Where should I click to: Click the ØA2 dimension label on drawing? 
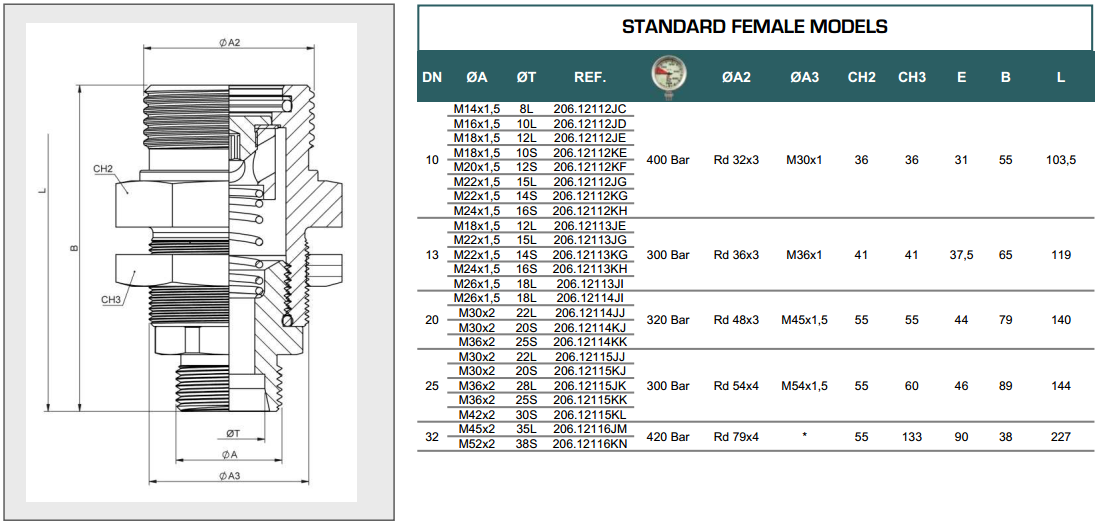pos(230,42)
